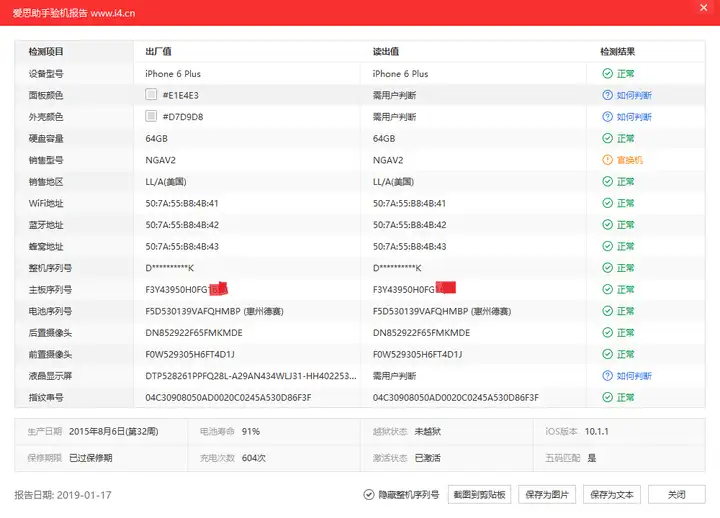Image resolution: width=720 pixels, height=518 pixels.
Task: Click the question mark icon in 面板颜色 row
Action: (x=607, y=95)
